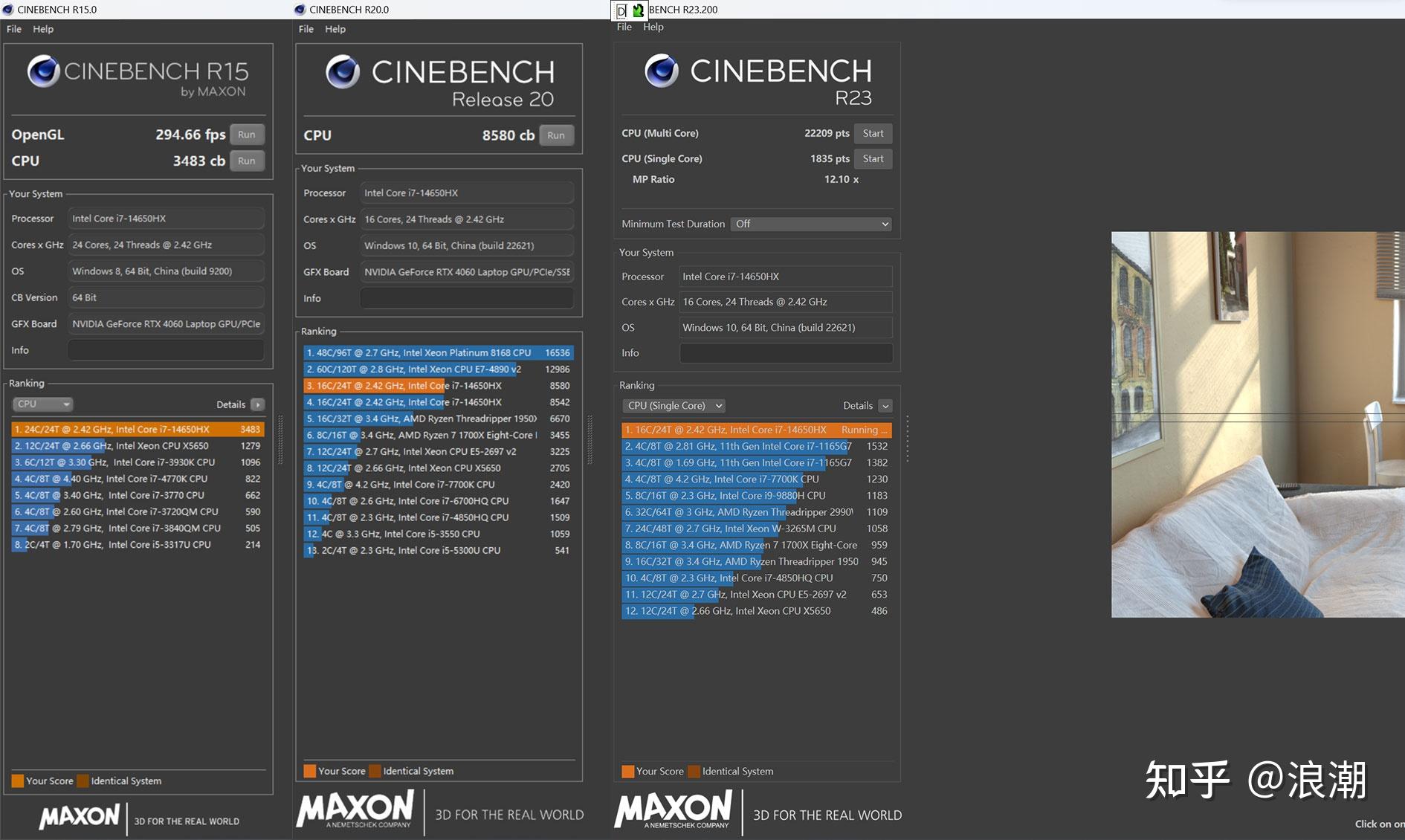Select R23 ranking row with score 1532
The height and width of the screenshot is (840, 1405).
click(757, 446)
